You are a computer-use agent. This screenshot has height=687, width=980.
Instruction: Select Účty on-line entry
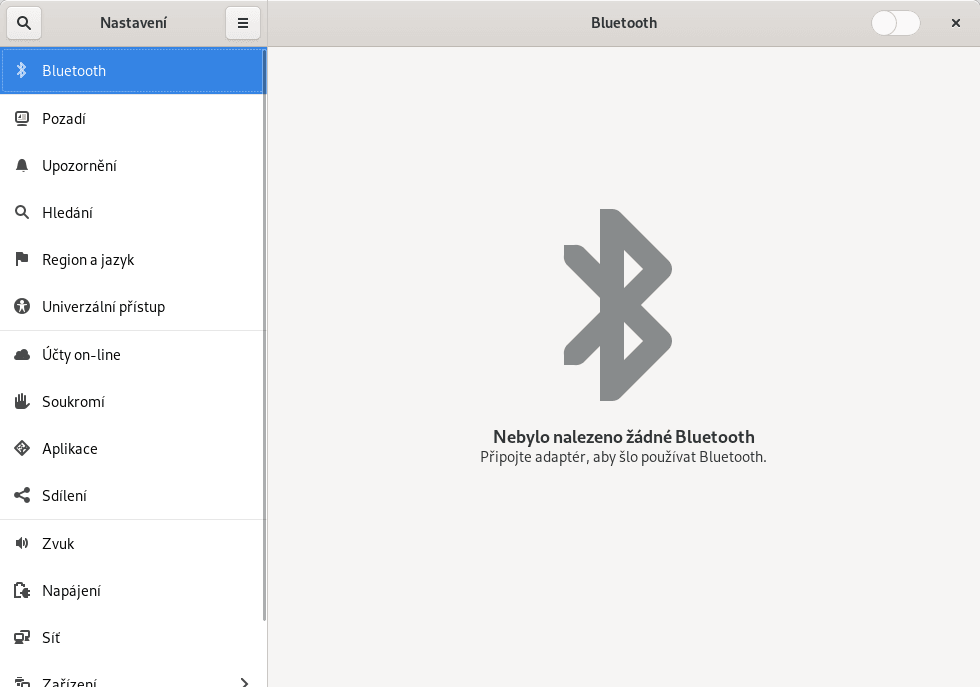(x=132, y=354)
